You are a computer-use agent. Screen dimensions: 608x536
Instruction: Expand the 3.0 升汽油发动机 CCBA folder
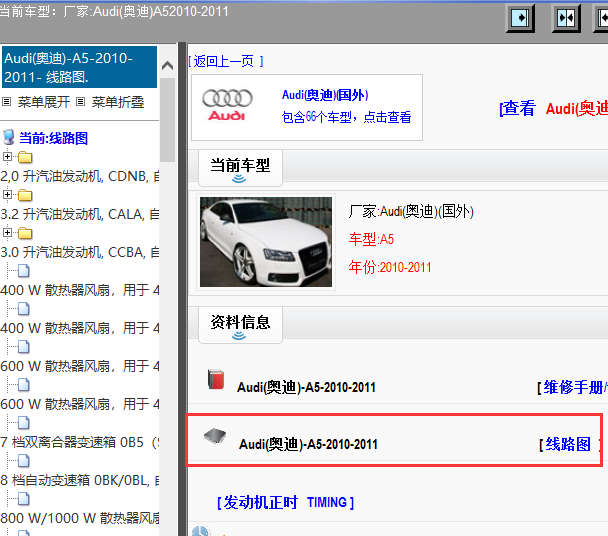tap(7, 232)
